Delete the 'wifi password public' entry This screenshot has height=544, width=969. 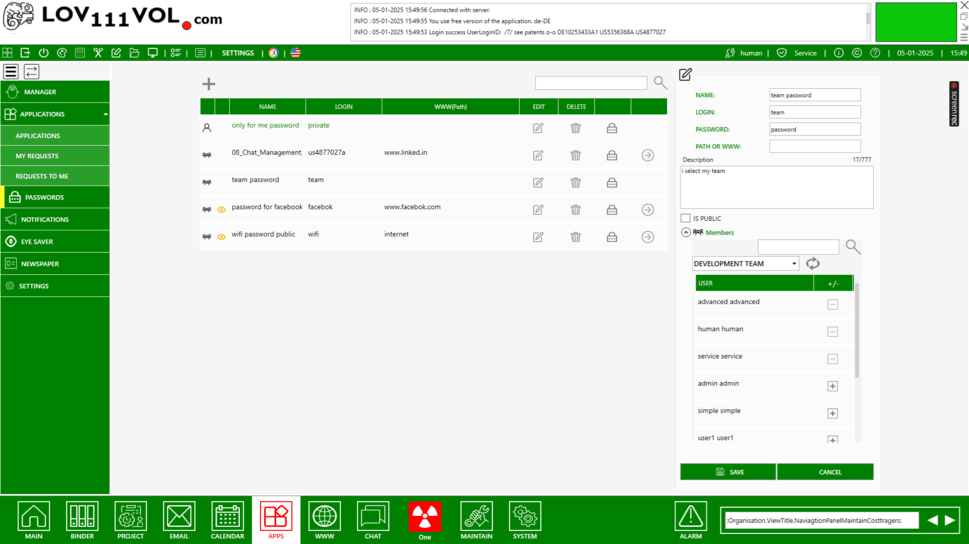575,237
